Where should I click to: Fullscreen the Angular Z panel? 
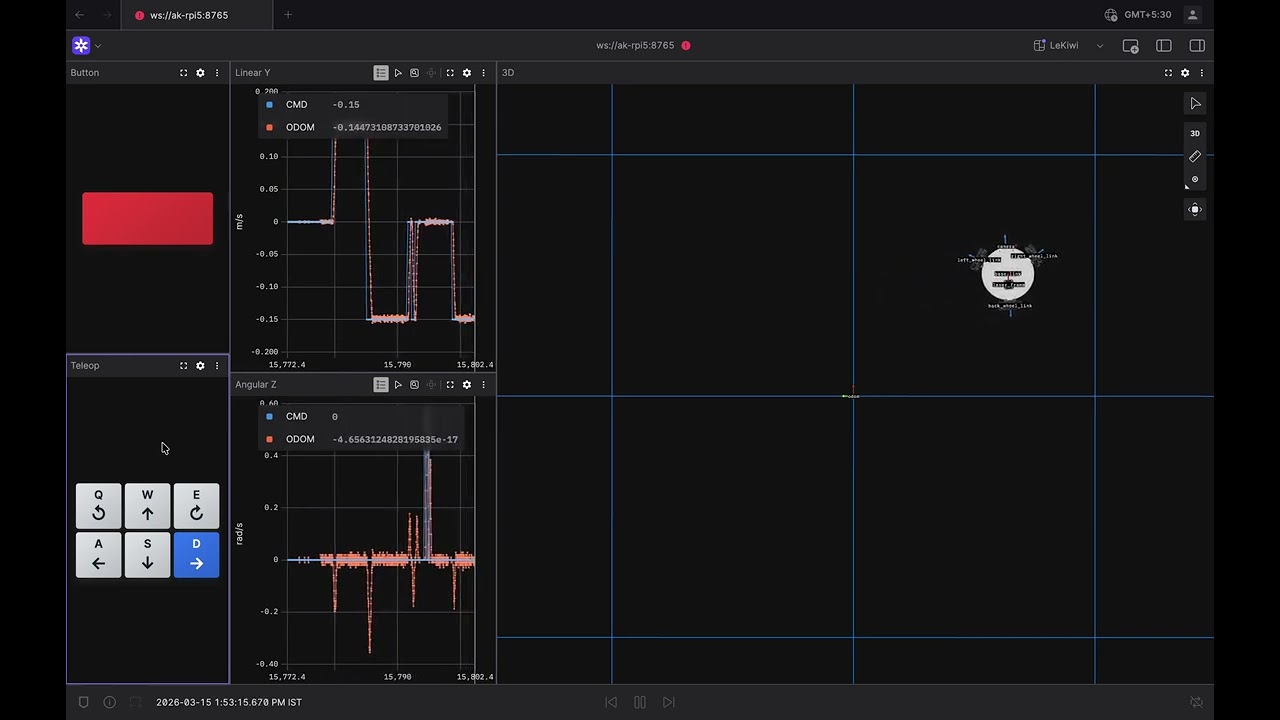click(x=450, y=385)
